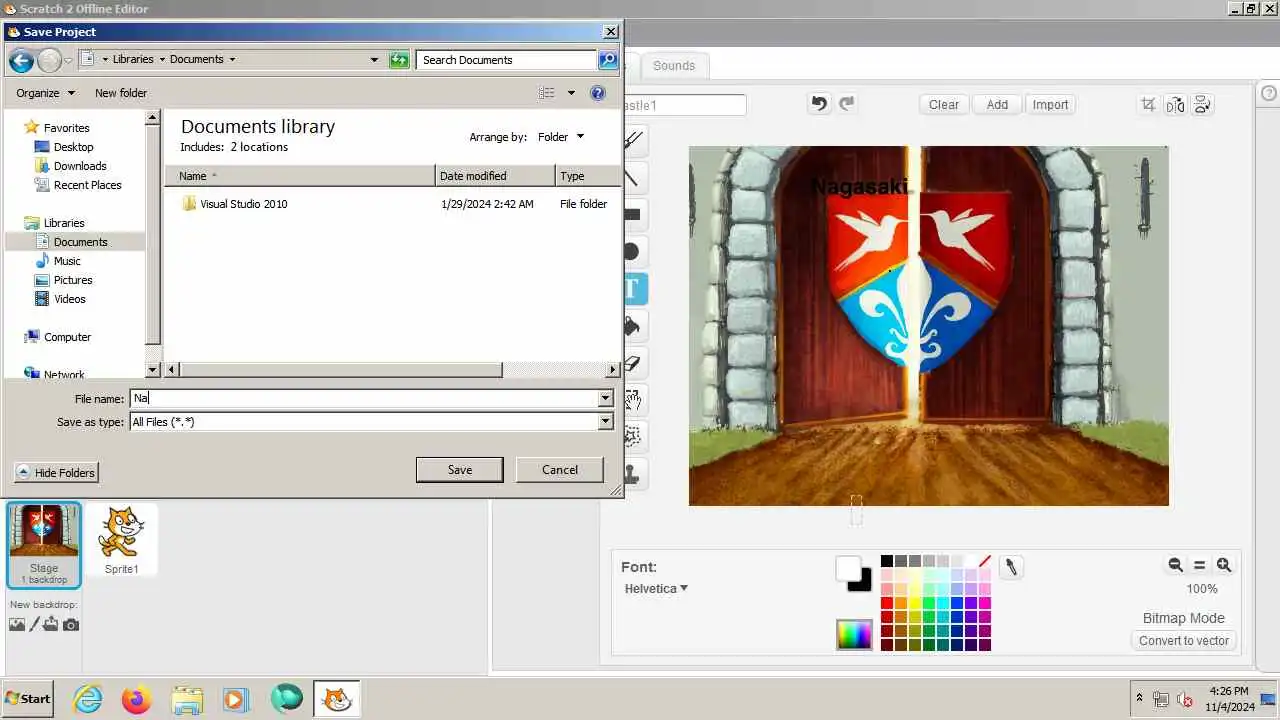Open recent pages dropdown next to Forward
1280x720 pixels.
click(x=68, y=60)
